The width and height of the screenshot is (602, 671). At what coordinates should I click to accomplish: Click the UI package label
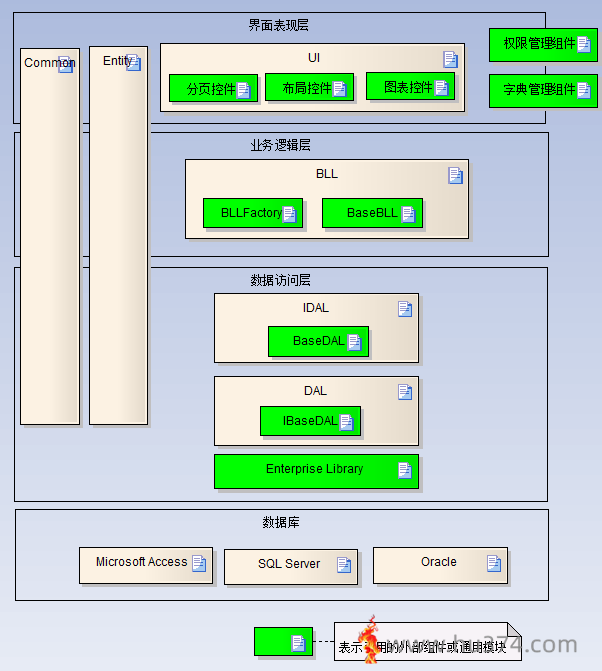(314, 58)
